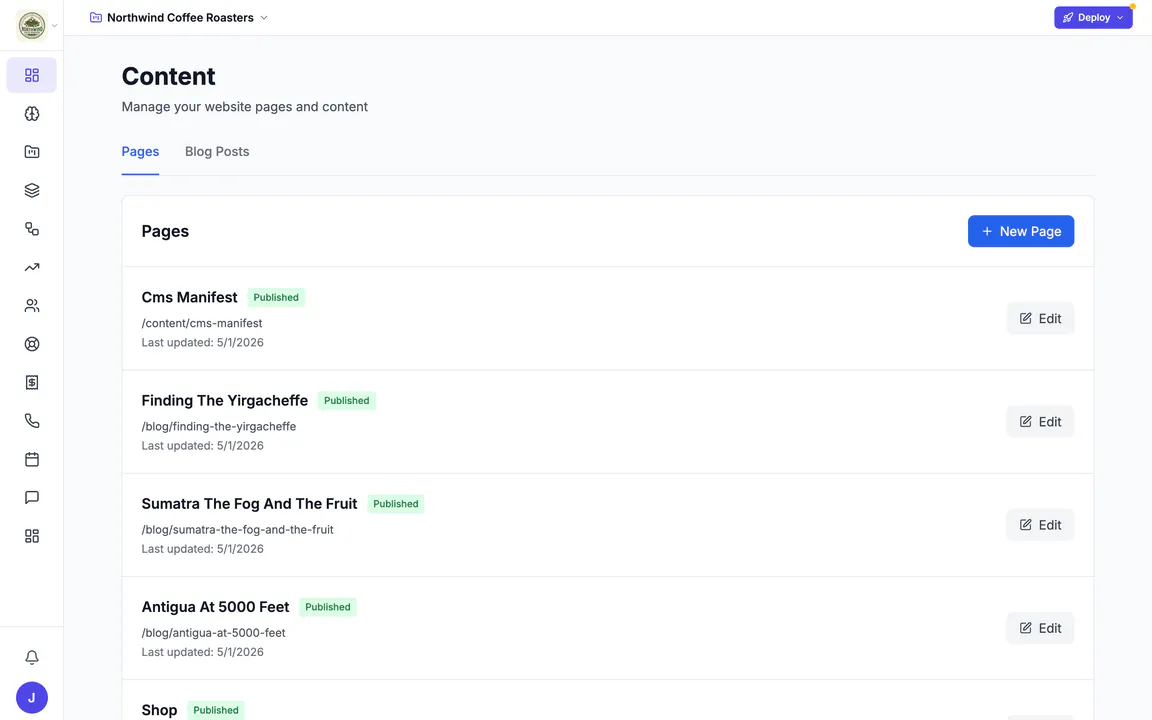Screen dimensions: 1152x720
Task: Click the Cms Manifest title
Action: [190, 297]
